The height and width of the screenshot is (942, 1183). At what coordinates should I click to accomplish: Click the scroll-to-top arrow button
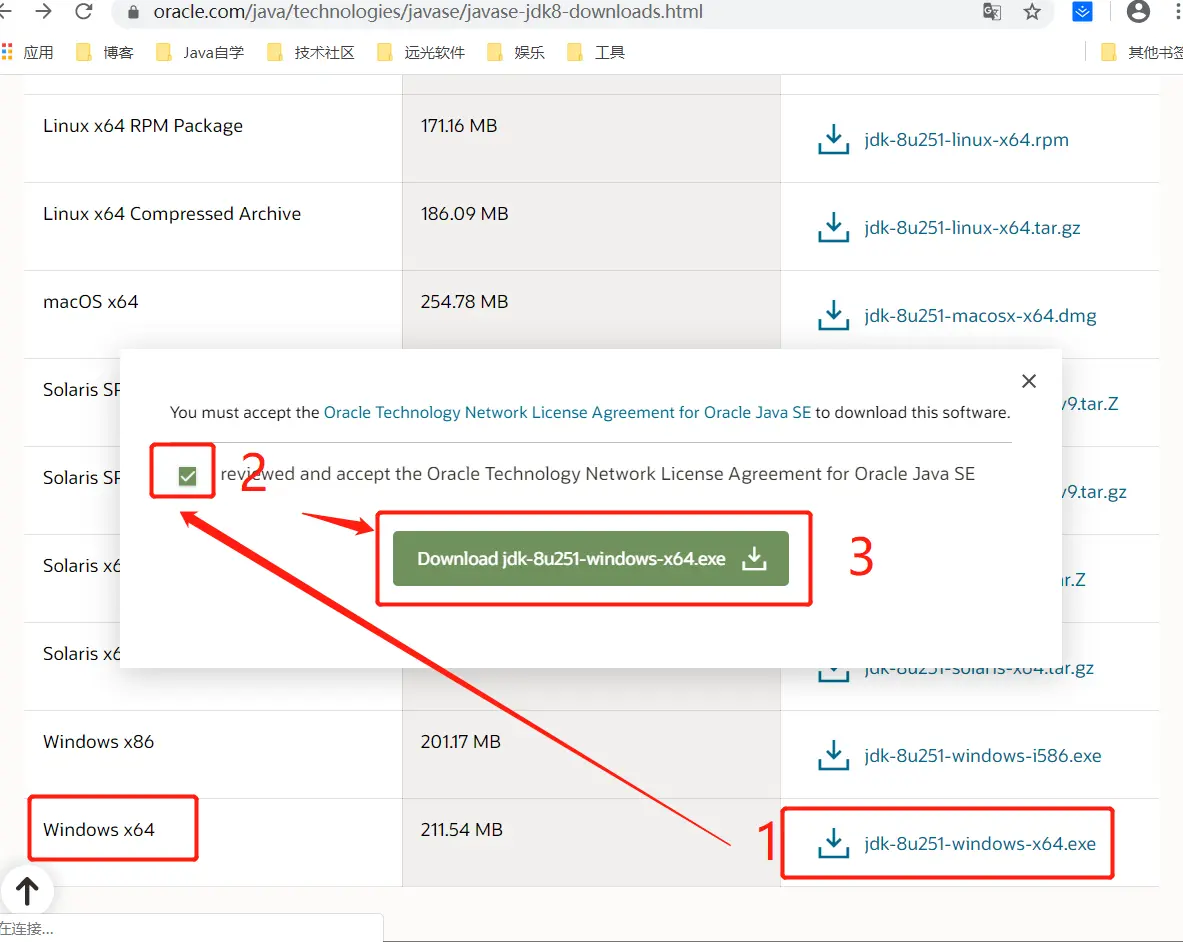click(27, 891)
